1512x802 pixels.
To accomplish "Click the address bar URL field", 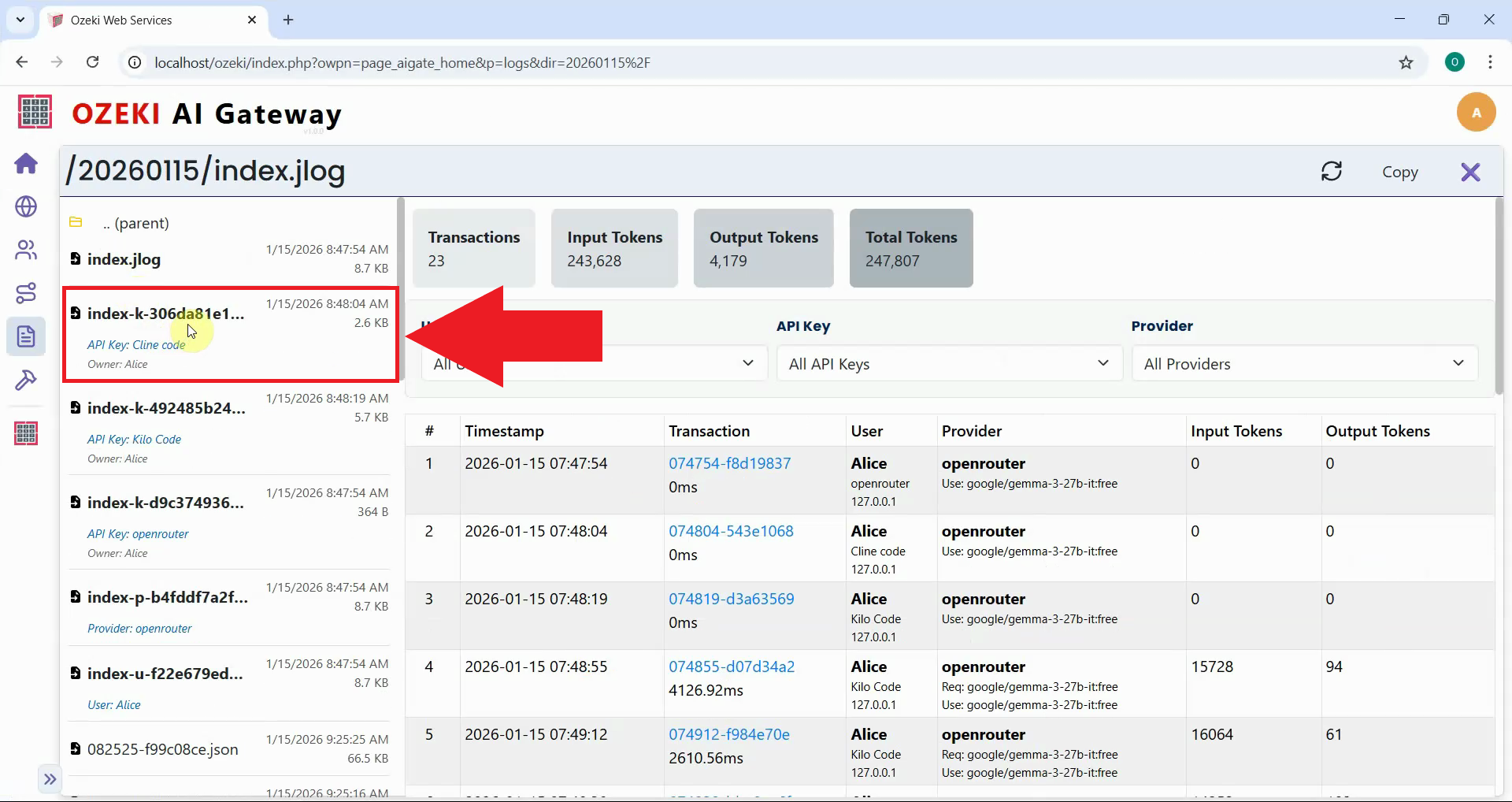I will [472, 62].
